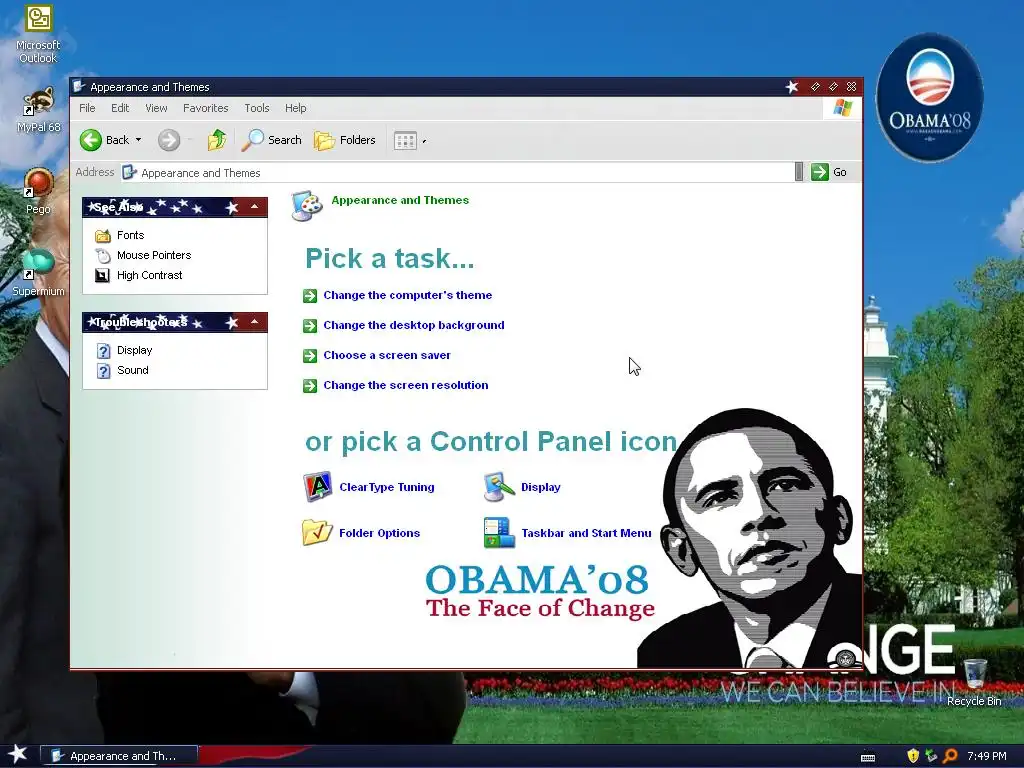Open the Sound troubleshooter link
The height and width of the screenshot is (768, 1024).
[x=133, y=370]
